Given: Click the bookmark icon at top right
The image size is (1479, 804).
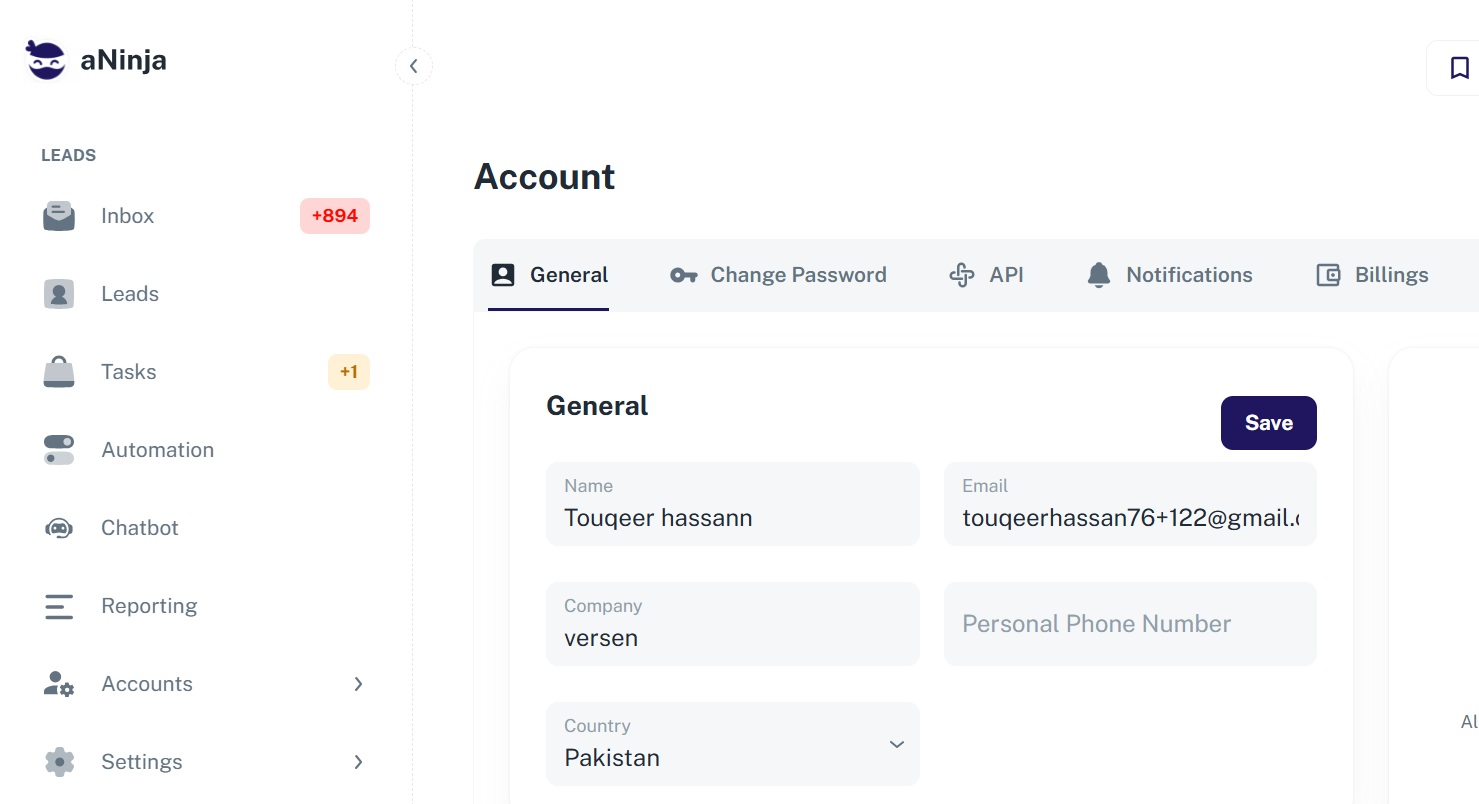Looking at the screenshot, I should (x=1459, y=68).
